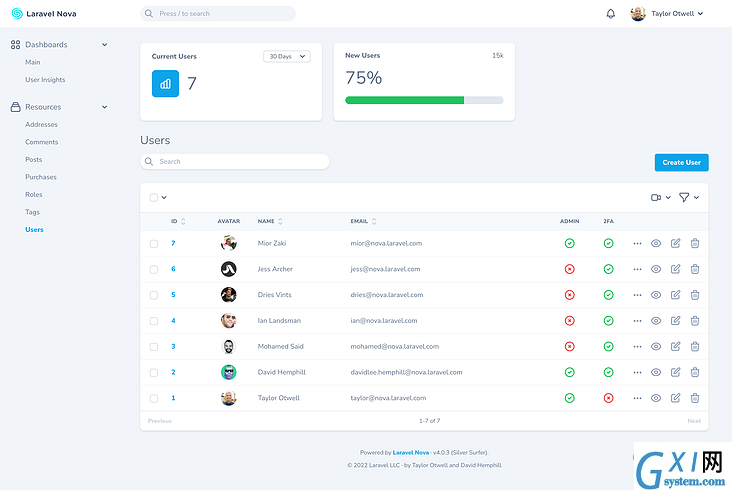Edit the Taylor Otwell user
The height and width of the screenshot is (490, 732).
676,398
